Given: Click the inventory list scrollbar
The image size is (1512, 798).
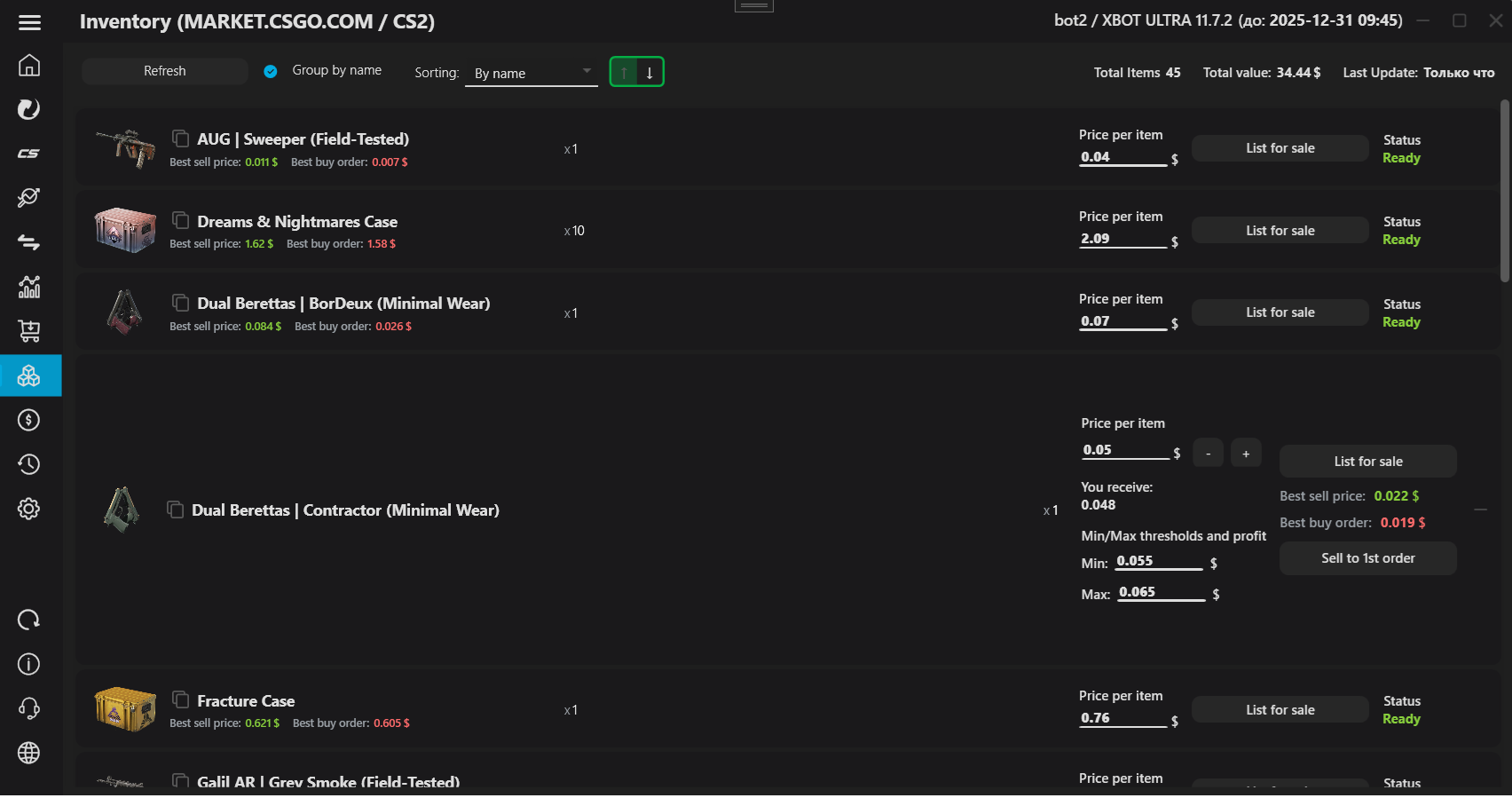Looking at the screenshot, I should tap(1504, 191).
